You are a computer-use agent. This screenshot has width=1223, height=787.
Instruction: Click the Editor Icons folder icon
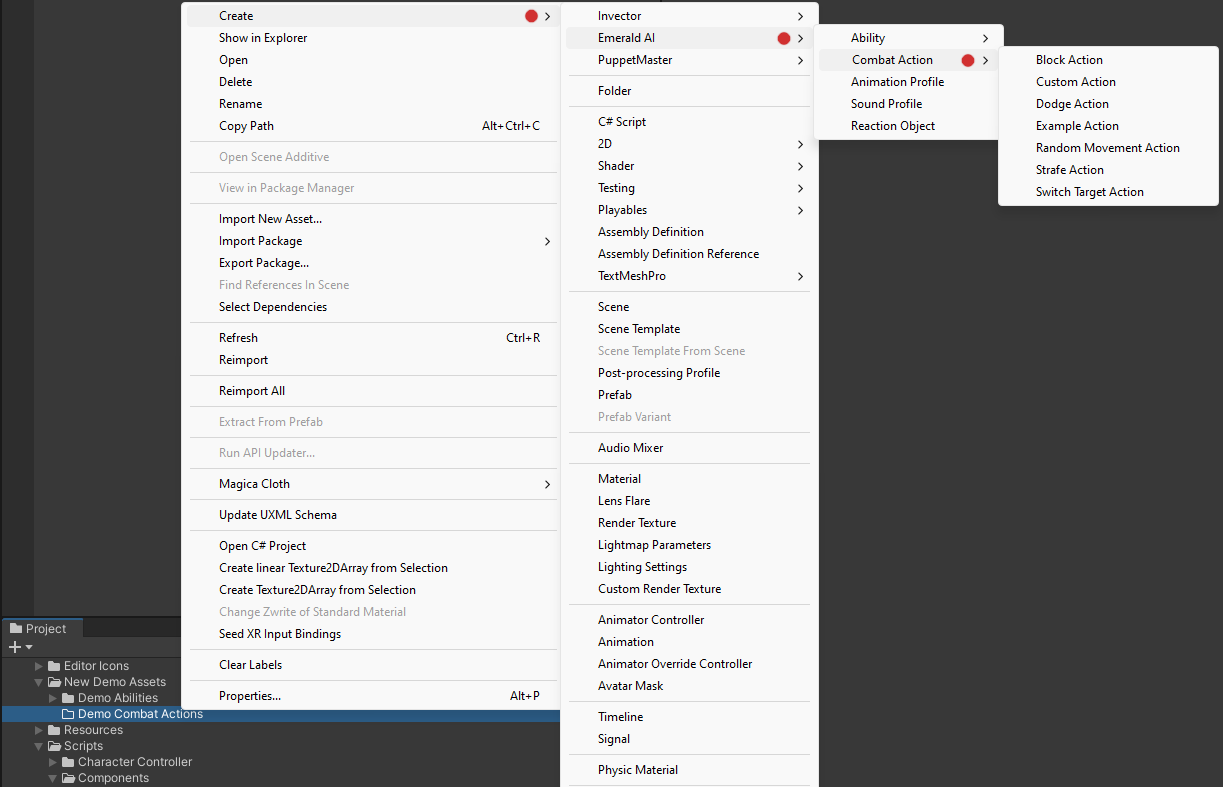pyautogui.click(x=55, y=666)
